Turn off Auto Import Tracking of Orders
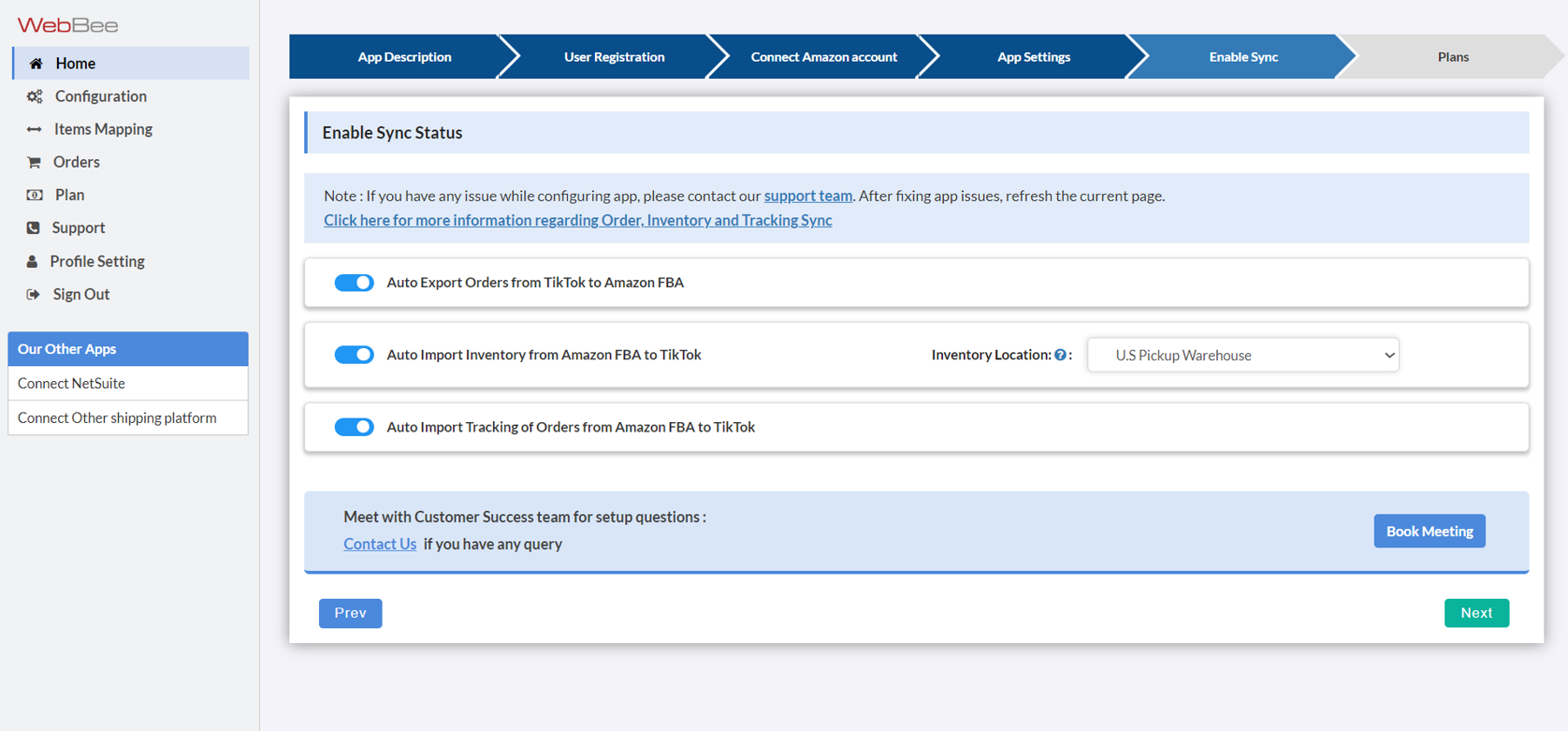 pyautogui.click(x=355, y=427)
